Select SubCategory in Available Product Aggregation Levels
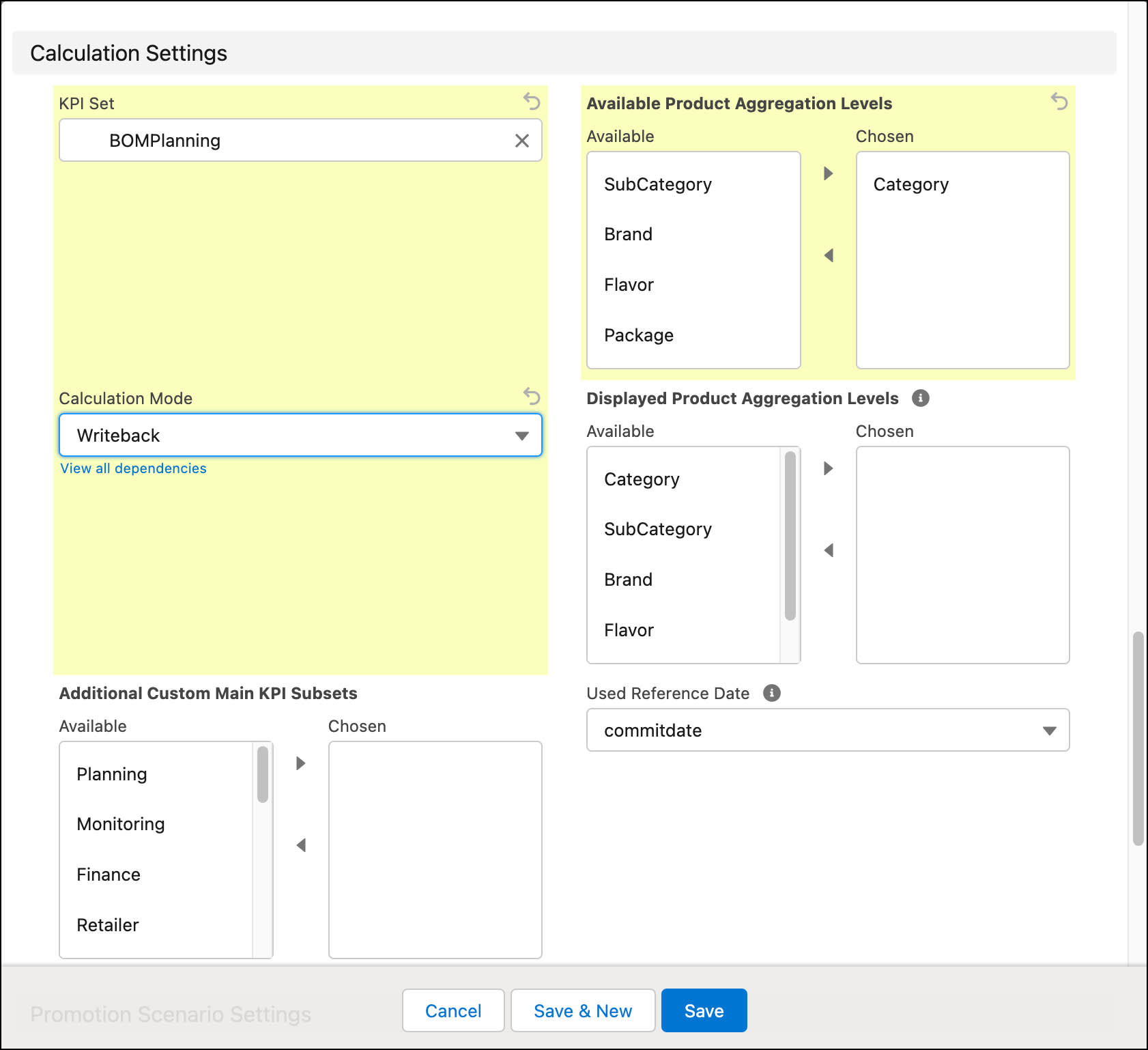The image size is (1148, 1050). (x=693, y=184)
